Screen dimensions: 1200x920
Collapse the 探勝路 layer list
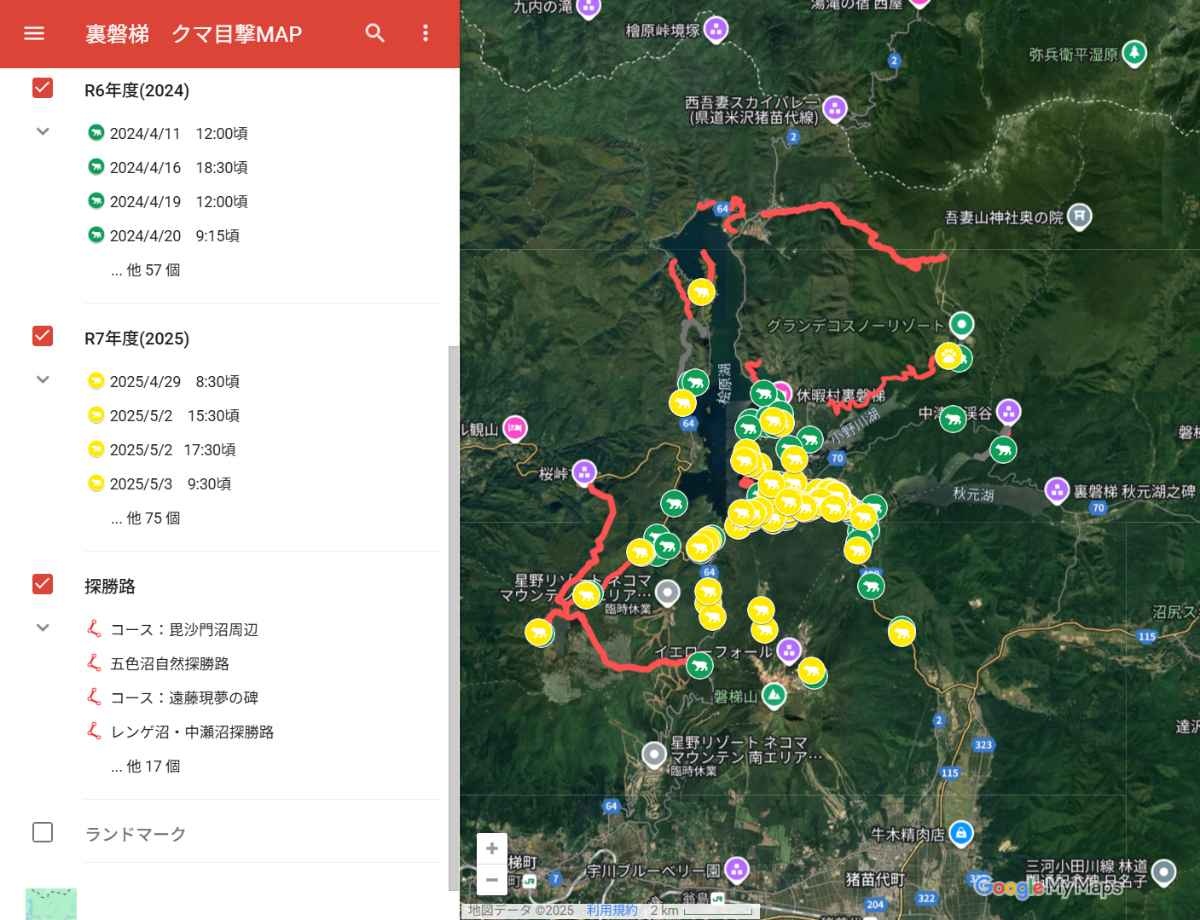pyautogui.click(x=42, y=628)
